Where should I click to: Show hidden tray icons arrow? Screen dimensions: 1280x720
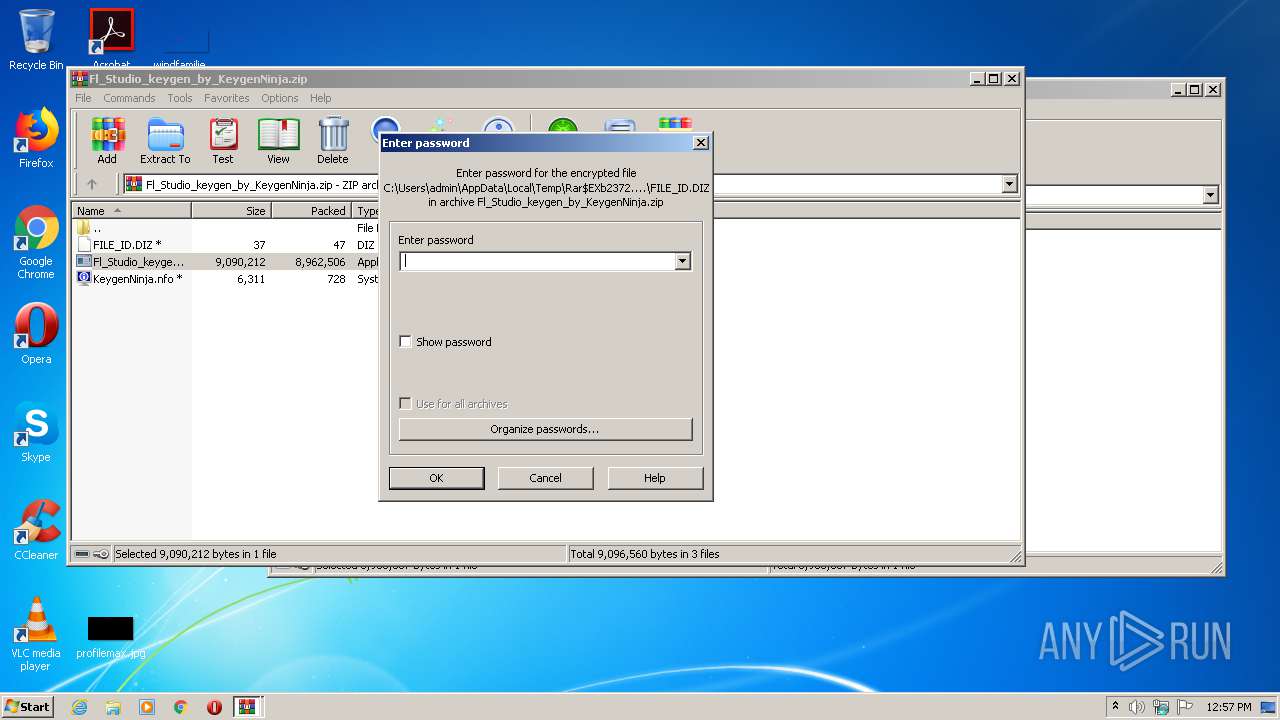point(1116,707)
